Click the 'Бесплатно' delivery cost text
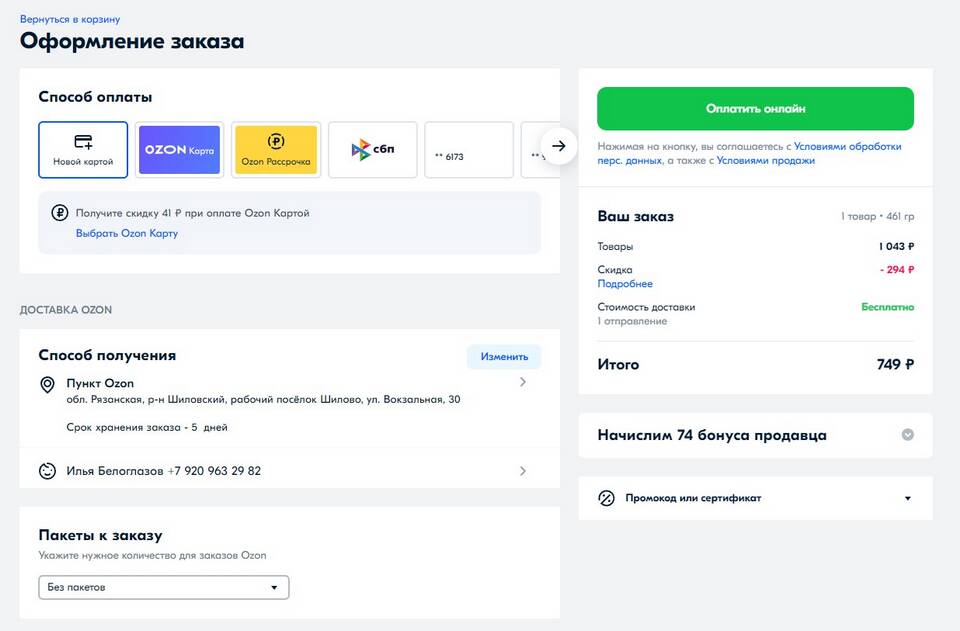960x631 pixels. click(888, 307)
